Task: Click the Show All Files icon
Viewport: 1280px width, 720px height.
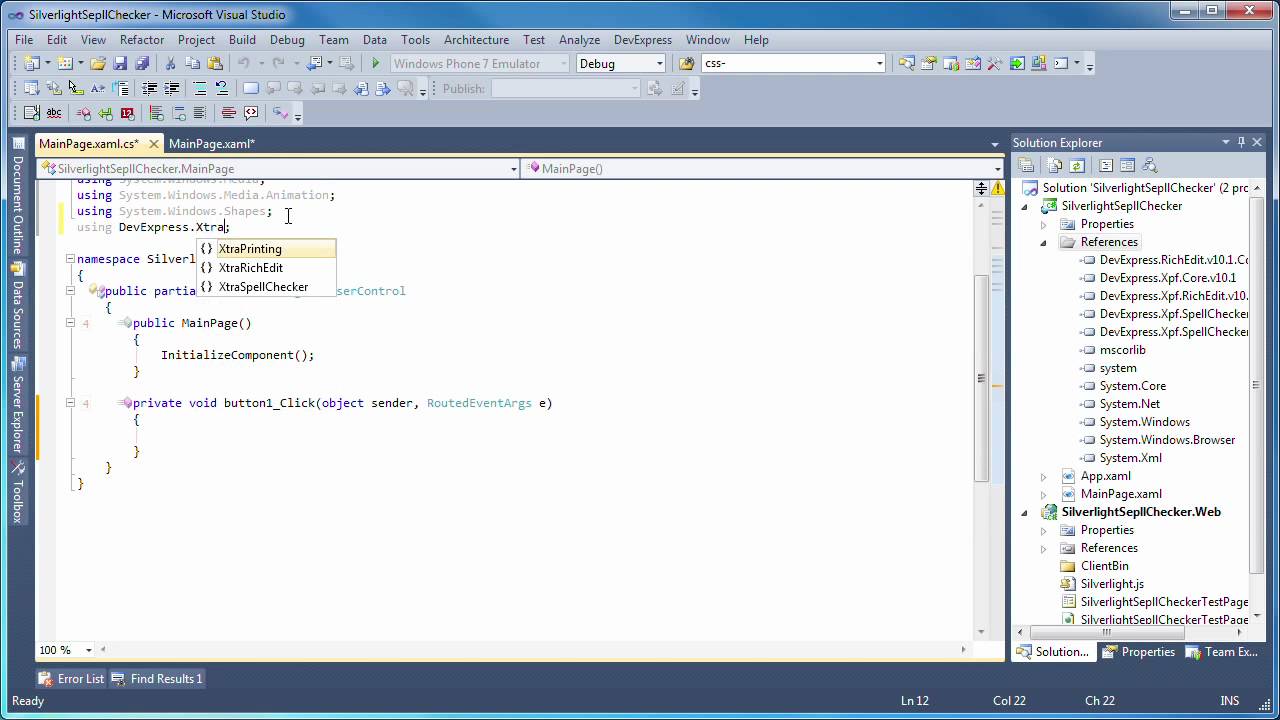Action: coord(1056,165)
